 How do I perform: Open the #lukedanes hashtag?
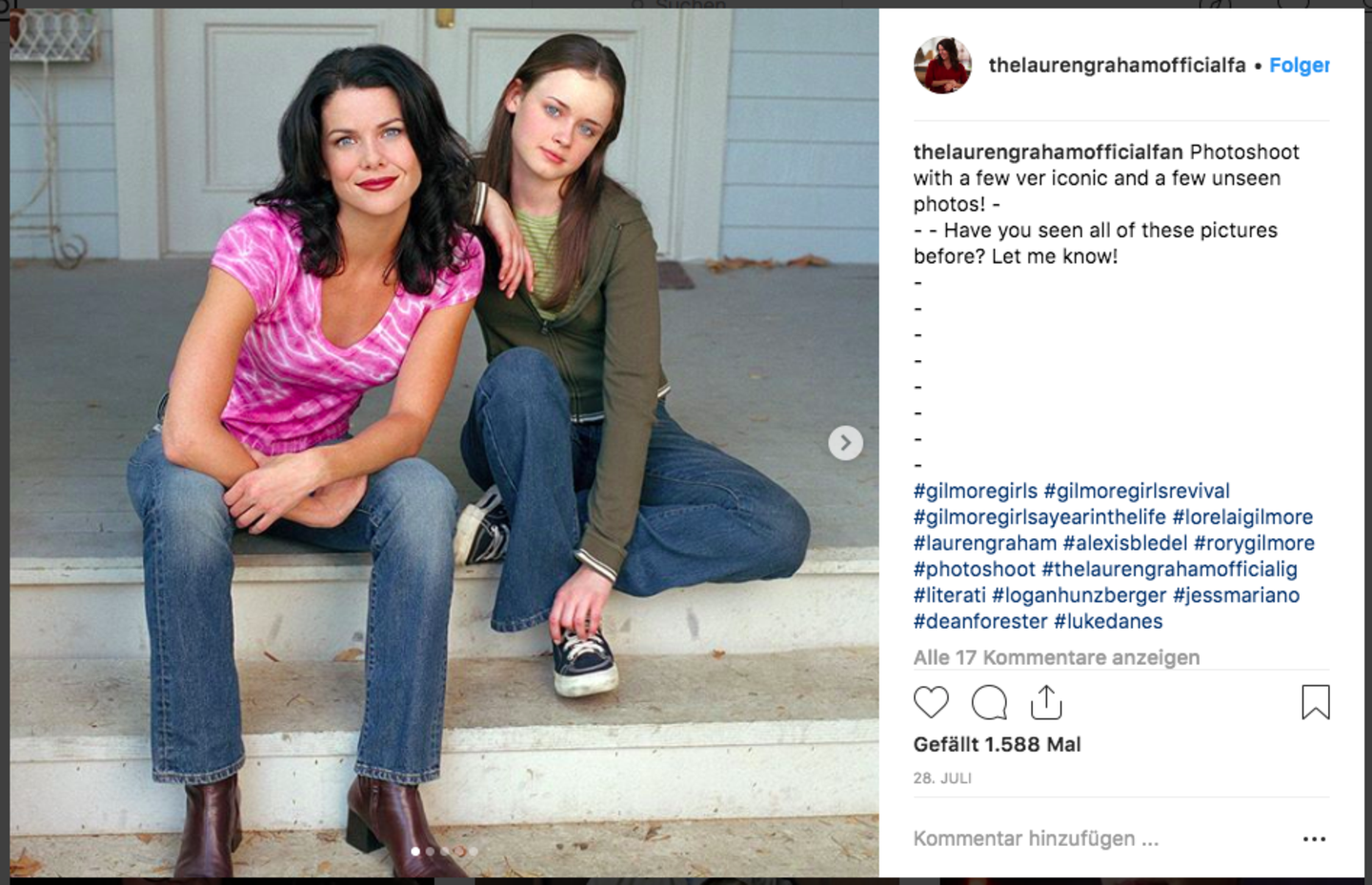1107,621
